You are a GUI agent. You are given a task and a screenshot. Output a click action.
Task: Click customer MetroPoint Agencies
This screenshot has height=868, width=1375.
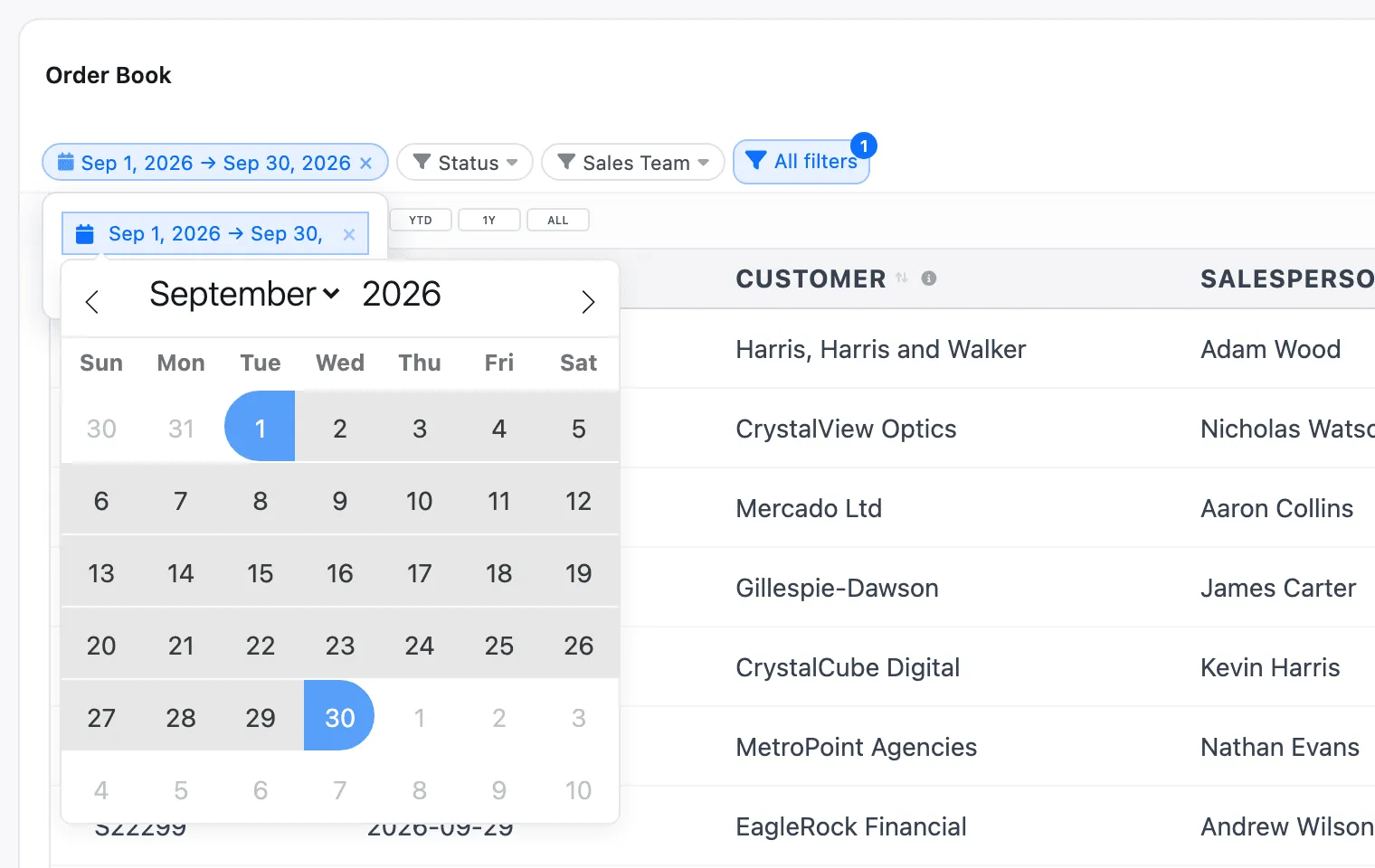(x=856, y=747)
